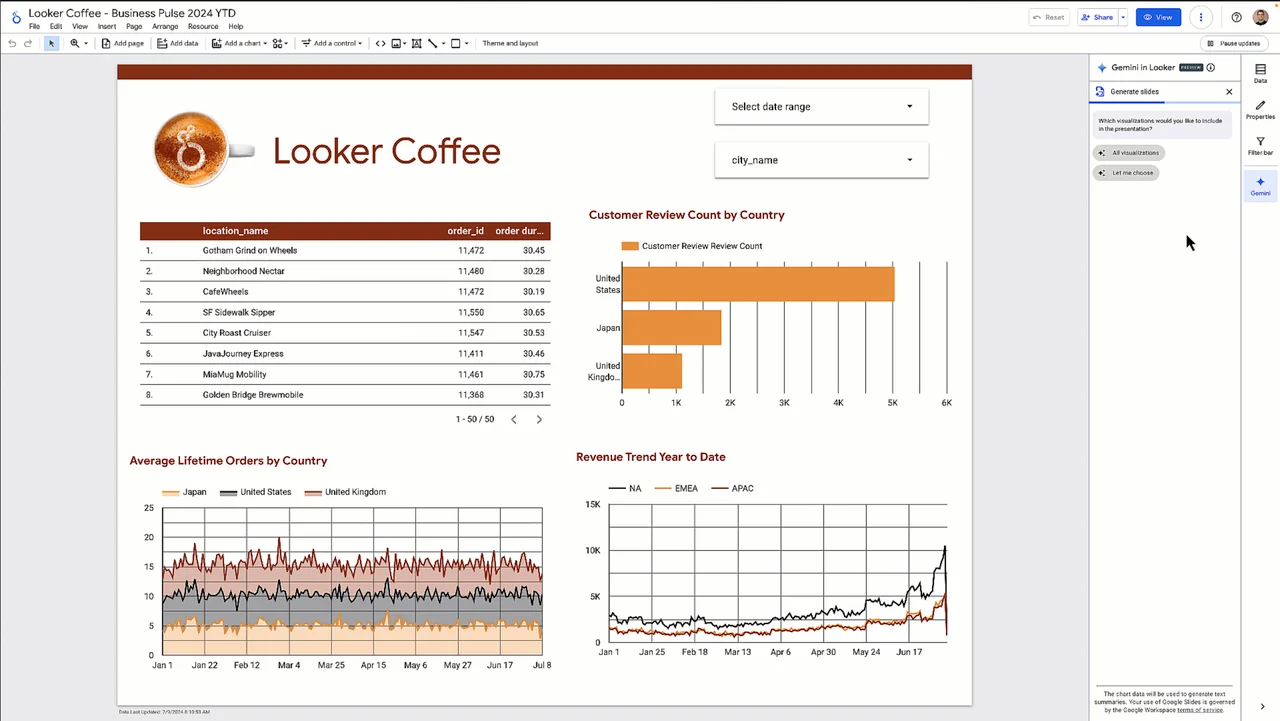Open the Add a control dropdown
This screenshot has height=721, width=1280.
(332, 44)
